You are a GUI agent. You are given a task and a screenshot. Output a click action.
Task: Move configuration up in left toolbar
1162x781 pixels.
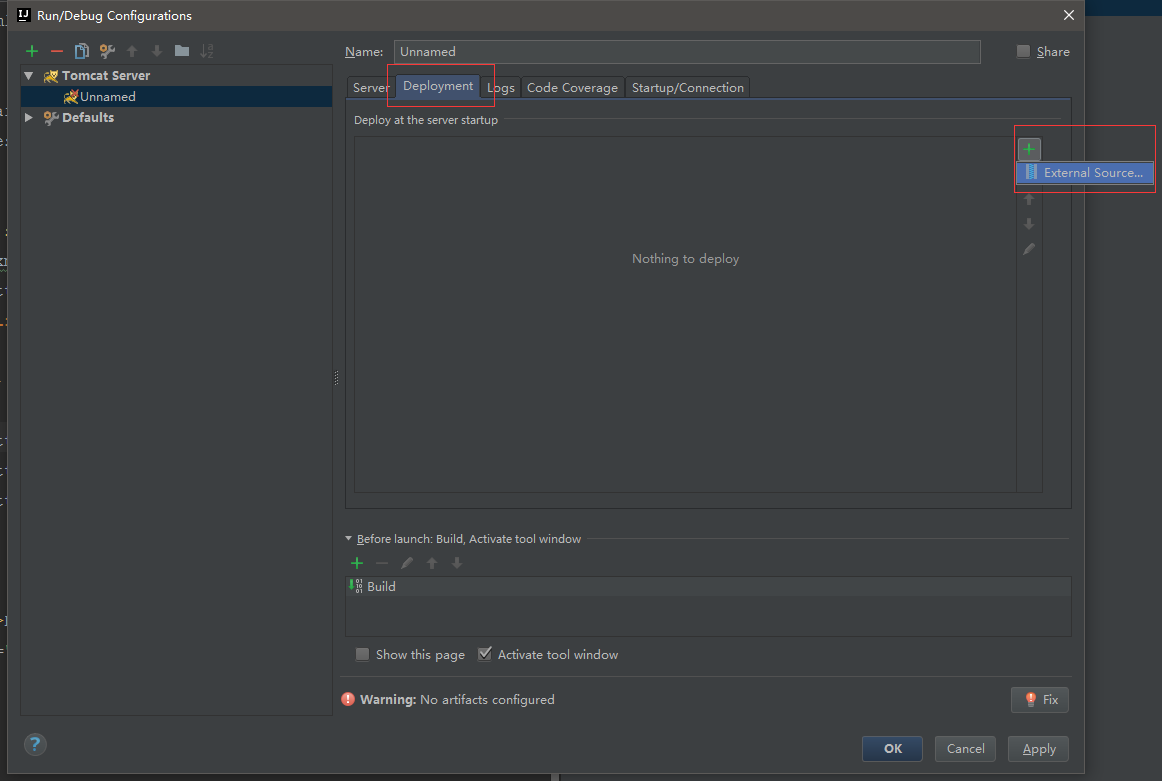pyautogui.click(x=132, y=51)
